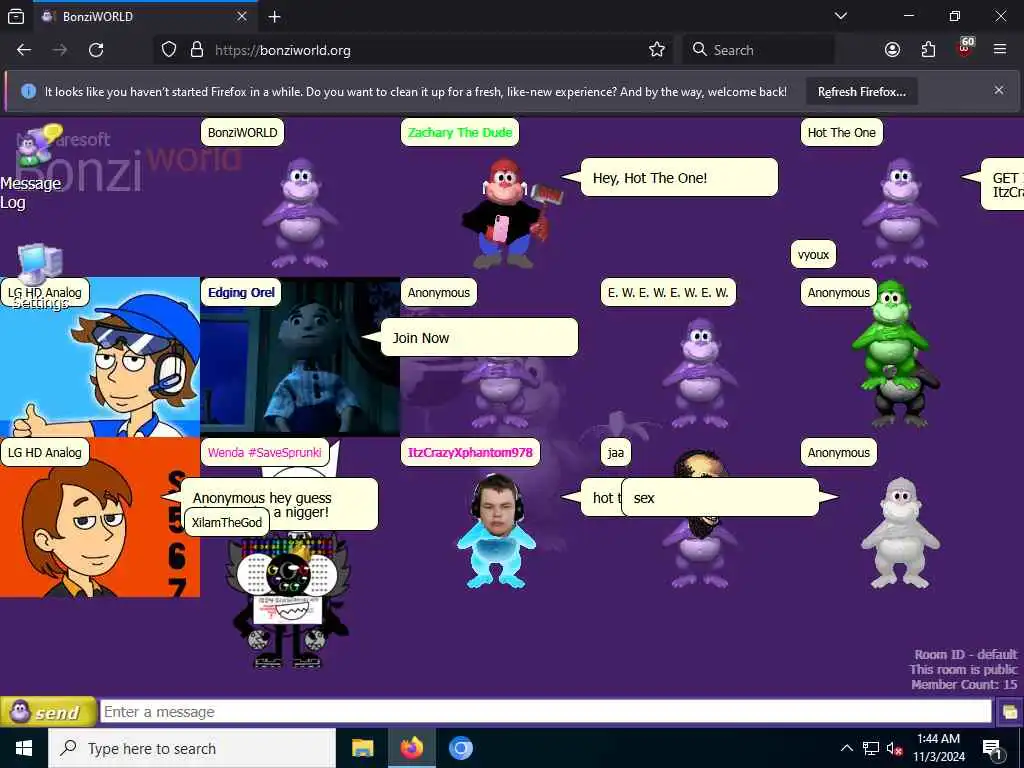Reload the BonziWORLD page
Screen dimensions: 1024x768
[x=96, y=50]
